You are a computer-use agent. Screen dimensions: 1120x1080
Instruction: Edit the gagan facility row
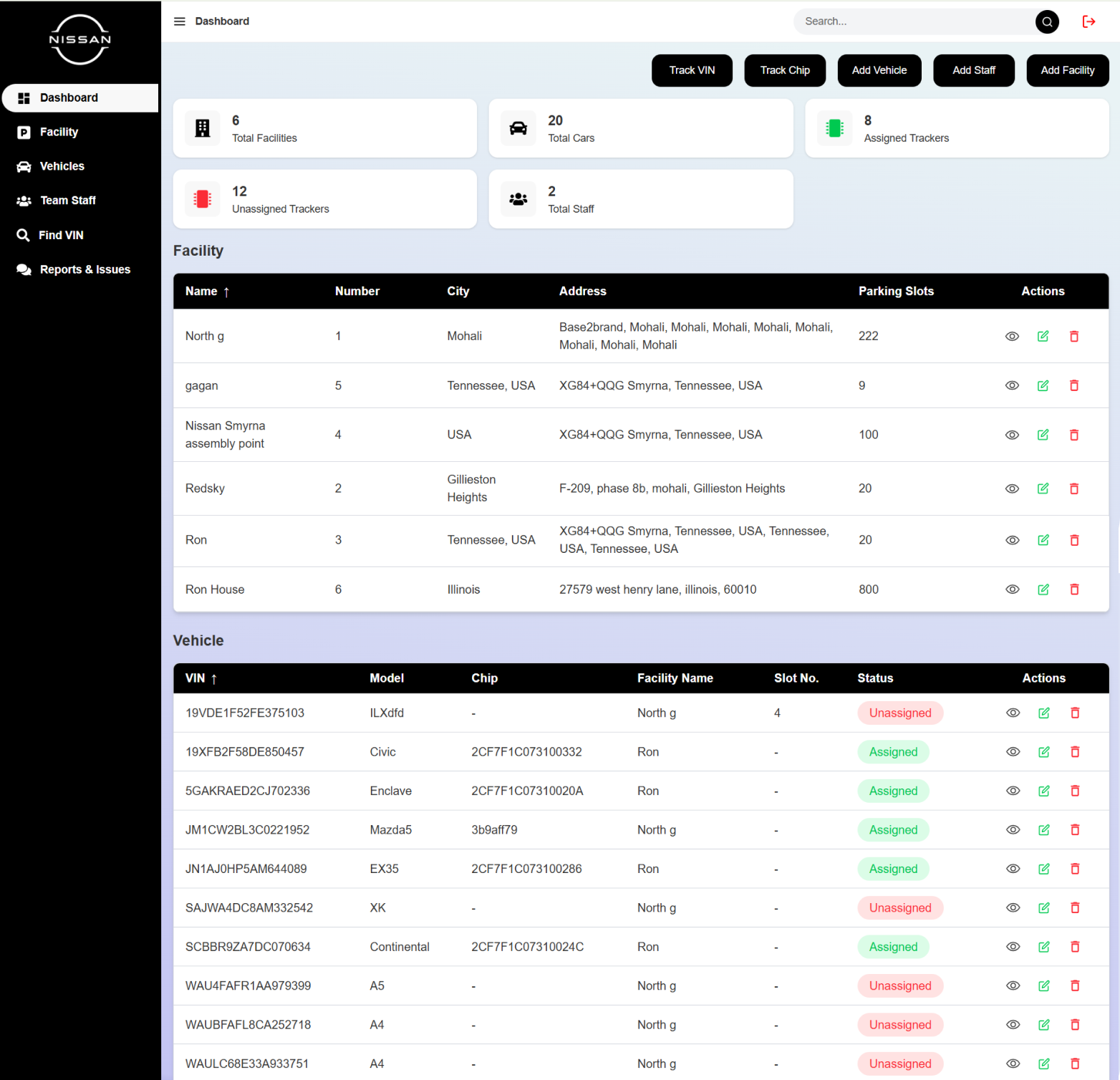[1043, 385]
